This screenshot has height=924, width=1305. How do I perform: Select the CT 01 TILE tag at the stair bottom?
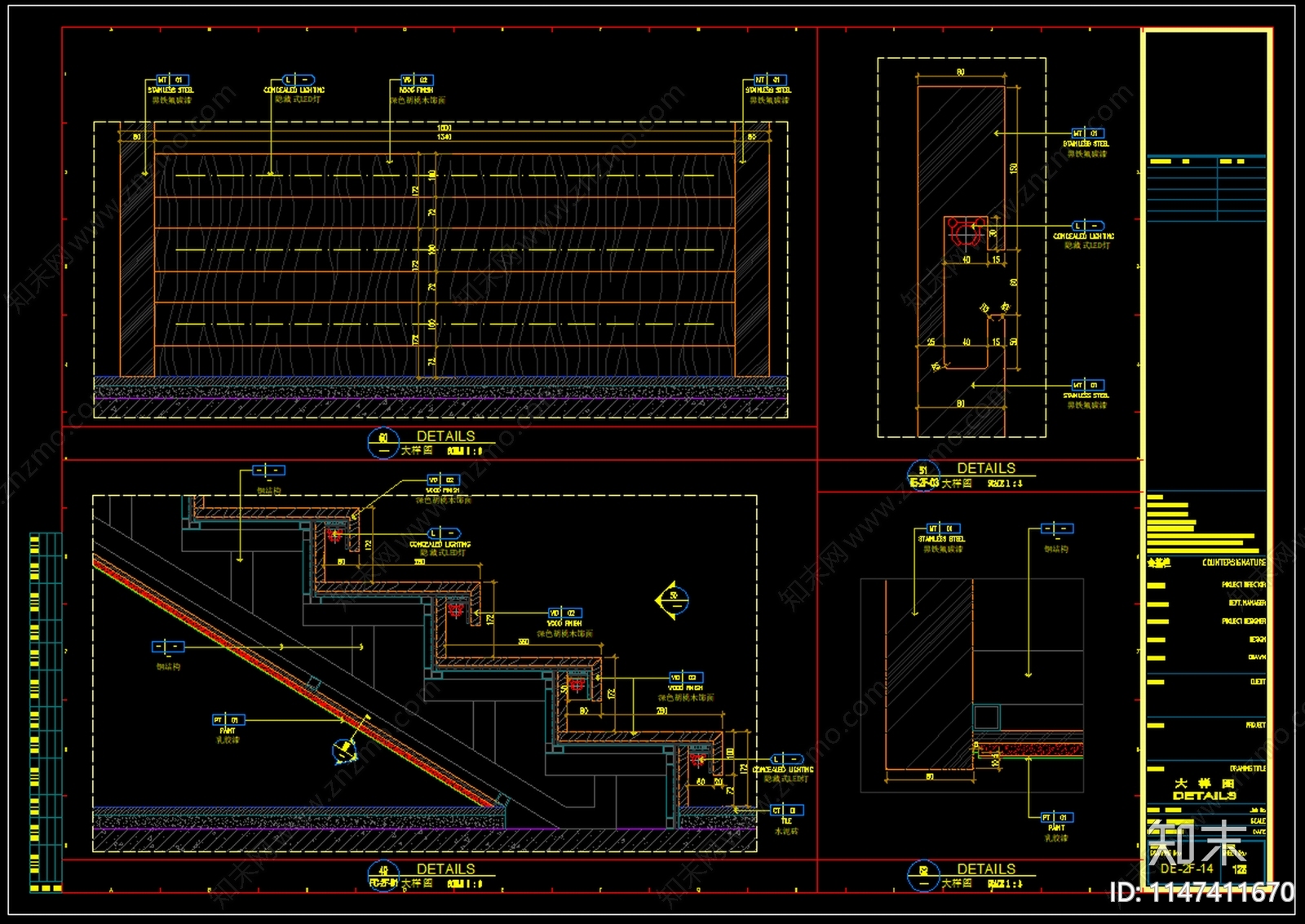[x=787, y=811]
